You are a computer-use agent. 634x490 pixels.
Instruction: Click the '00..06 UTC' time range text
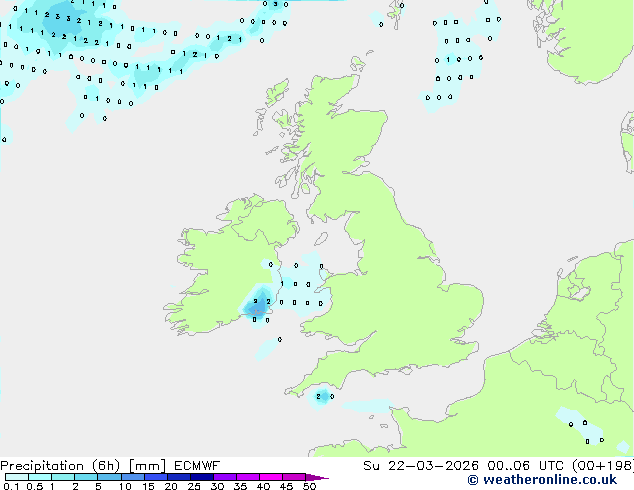click(525, 466)
